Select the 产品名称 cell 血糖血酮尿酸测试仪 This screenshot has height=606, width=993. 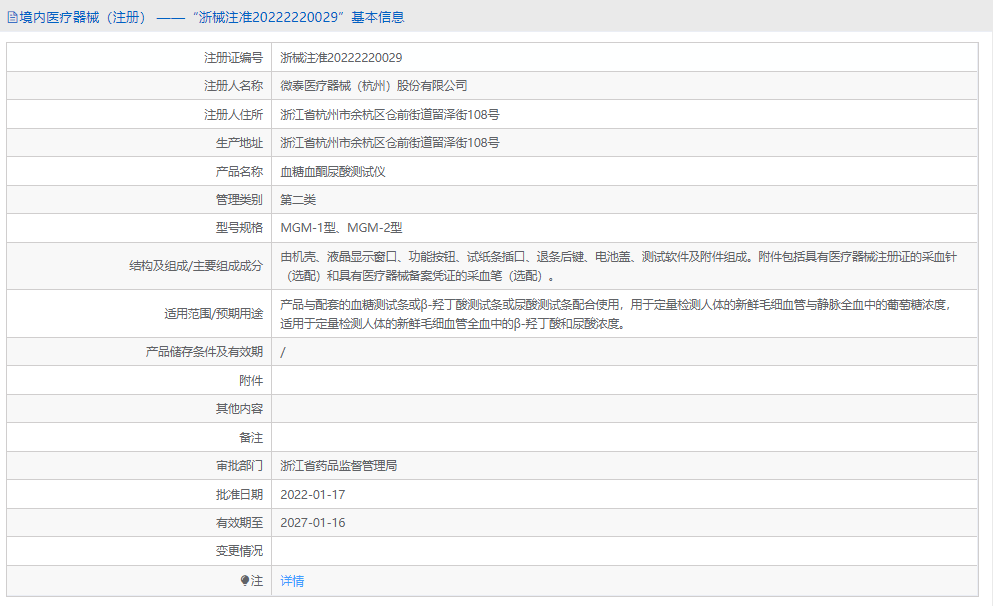pos(333,171)
